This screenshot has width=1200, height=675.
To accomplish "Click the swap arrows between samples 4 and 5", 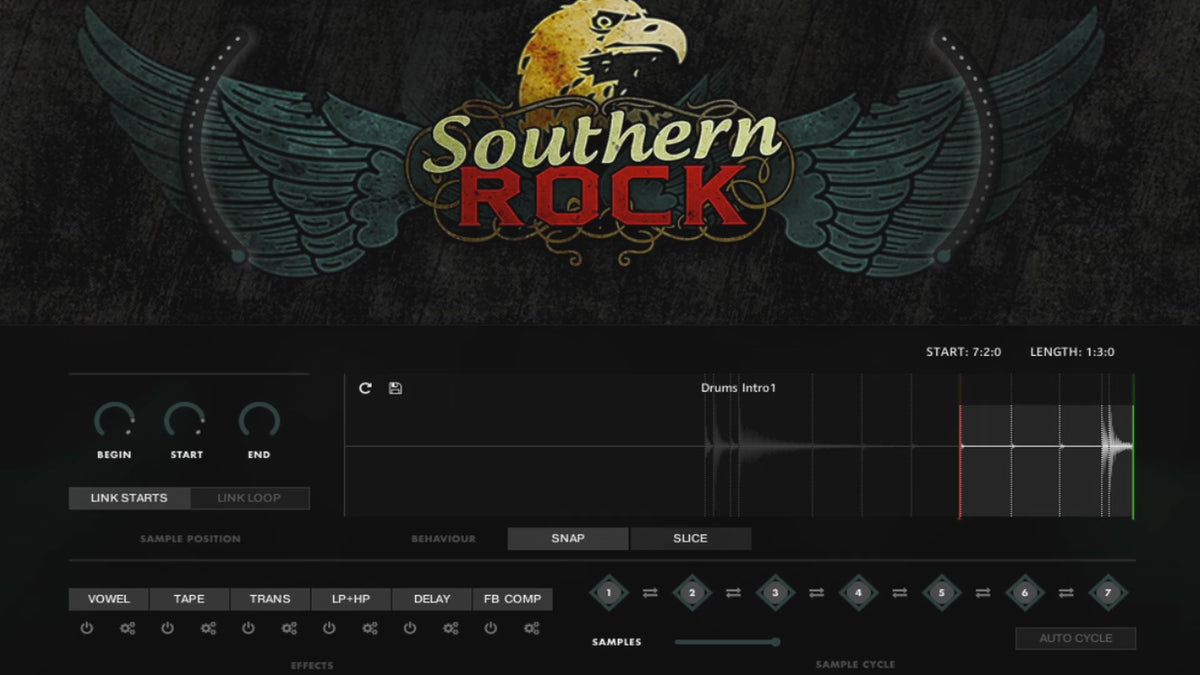I will coord(900,593).
